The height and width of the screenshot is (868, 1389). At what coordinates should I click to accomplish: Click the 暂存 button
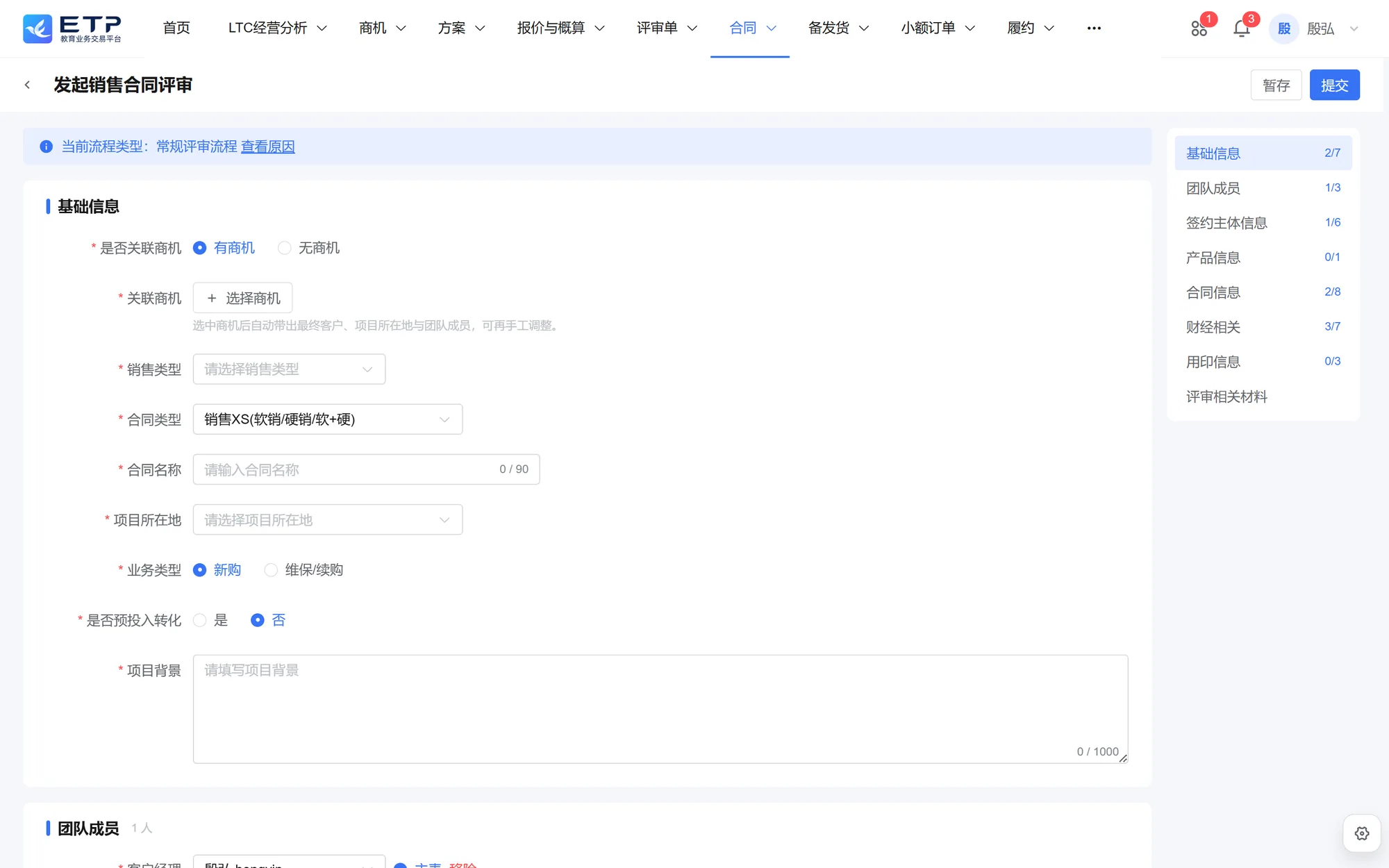pos(1276,85)
